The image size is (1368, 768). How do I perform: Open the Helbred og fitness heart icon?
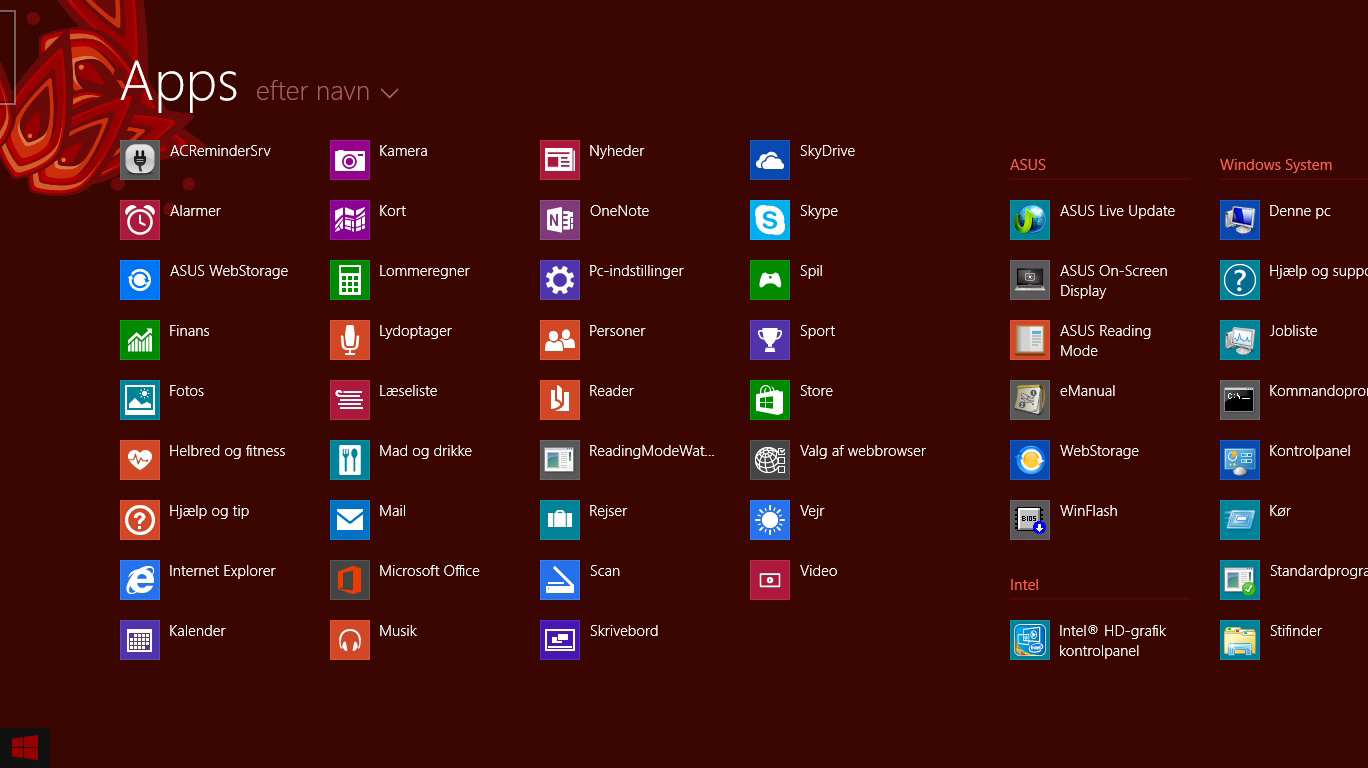140,460
